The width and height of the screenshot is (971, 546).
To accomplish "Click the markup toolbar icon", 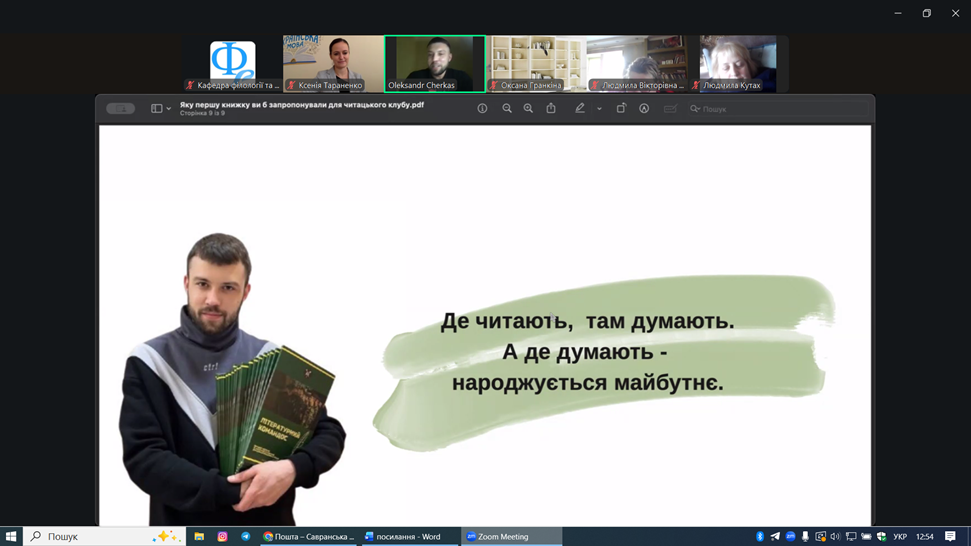I will (x=644, y=109).
